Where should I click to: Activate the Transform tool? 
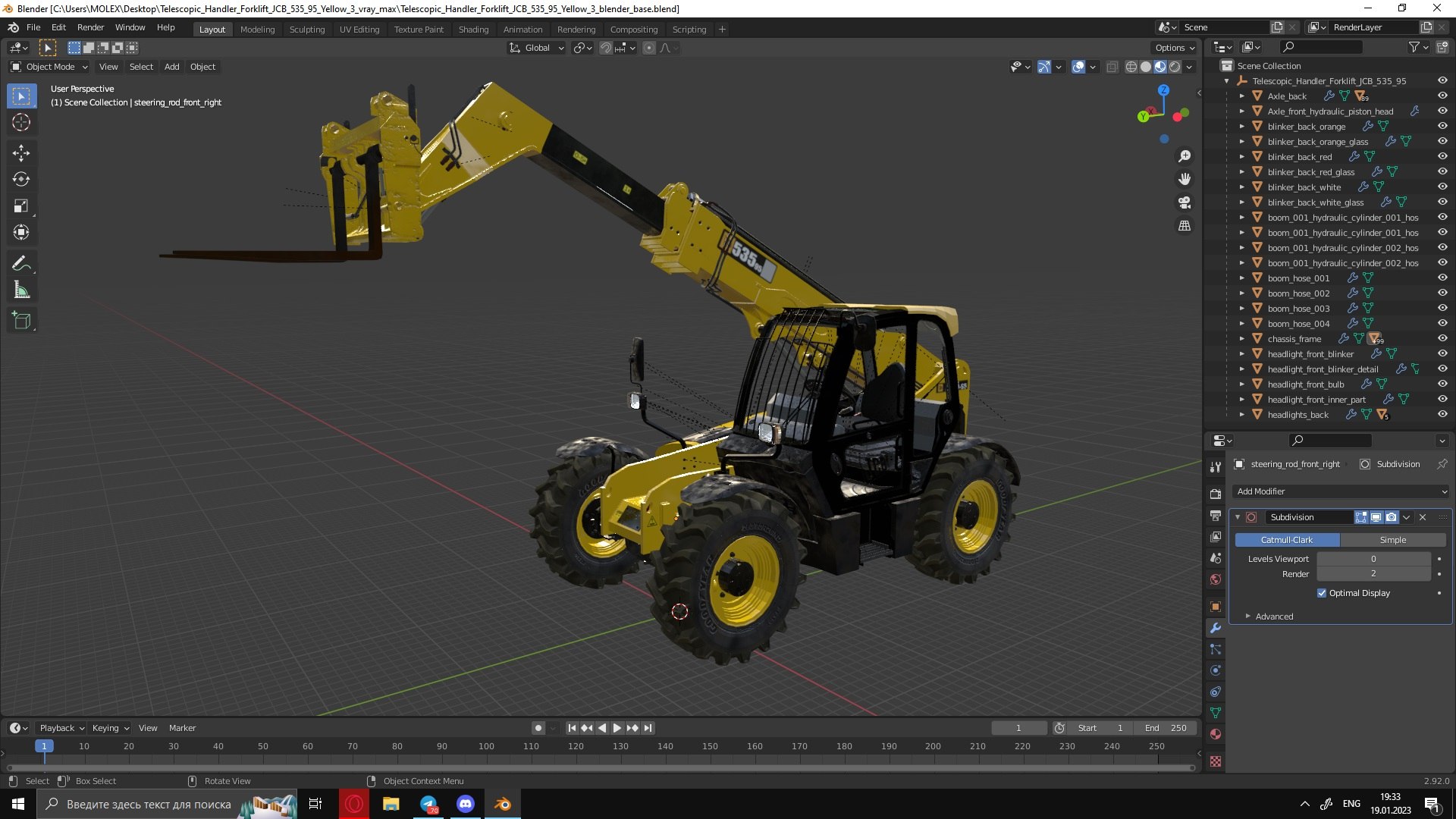pyautogui.click(x=21, y=232)
